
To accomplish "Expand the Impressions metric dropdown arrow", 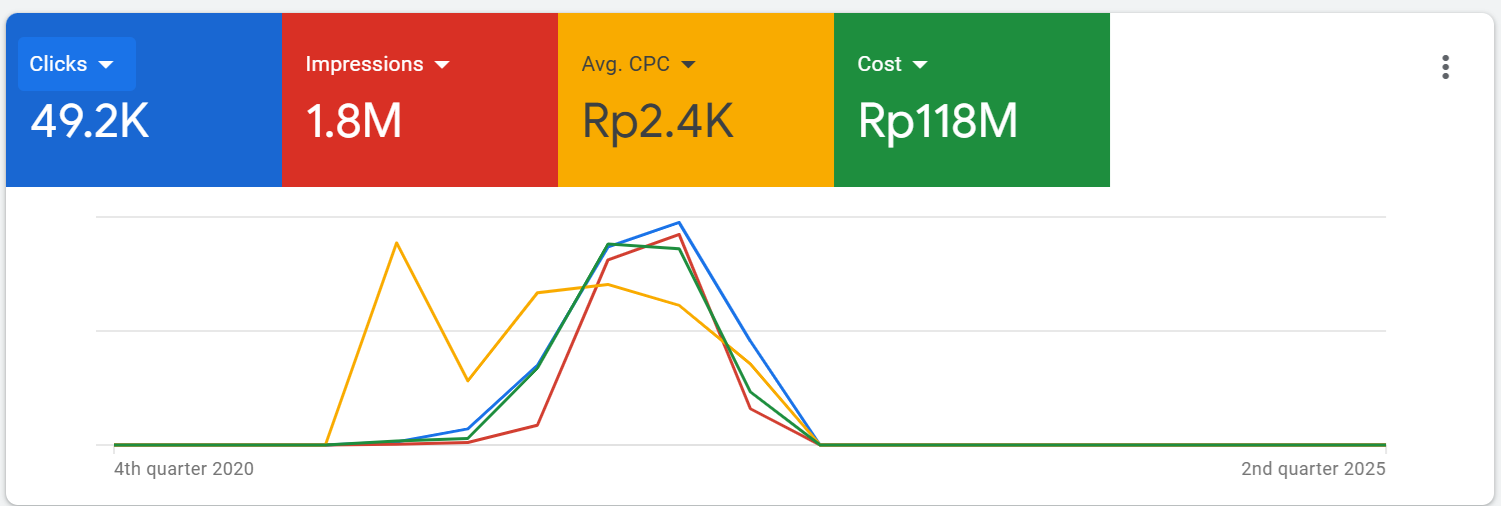I will pyautogui.click(x=442, y=65).
